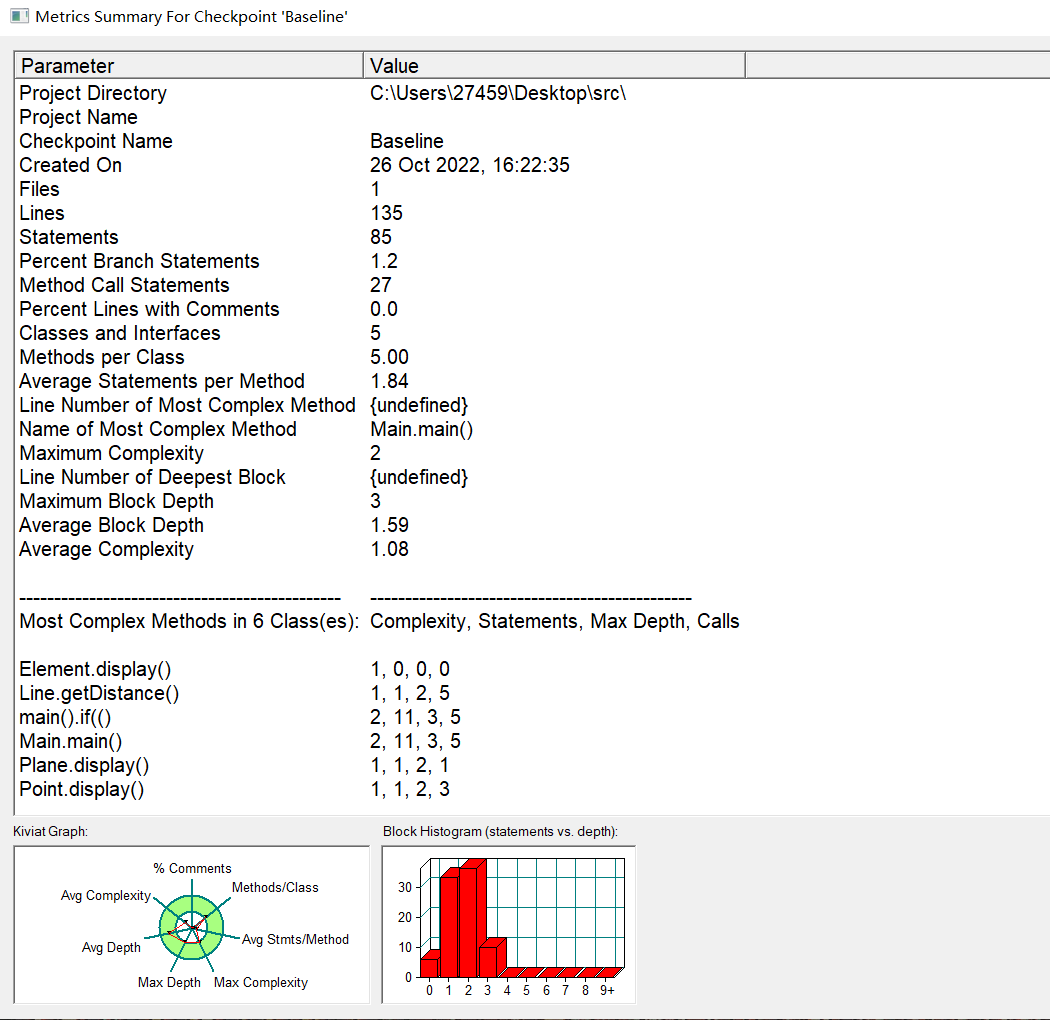Select the Maximum Complexity row
The height and width of the screenshot is (1020, 1050).
click(112, 453)
